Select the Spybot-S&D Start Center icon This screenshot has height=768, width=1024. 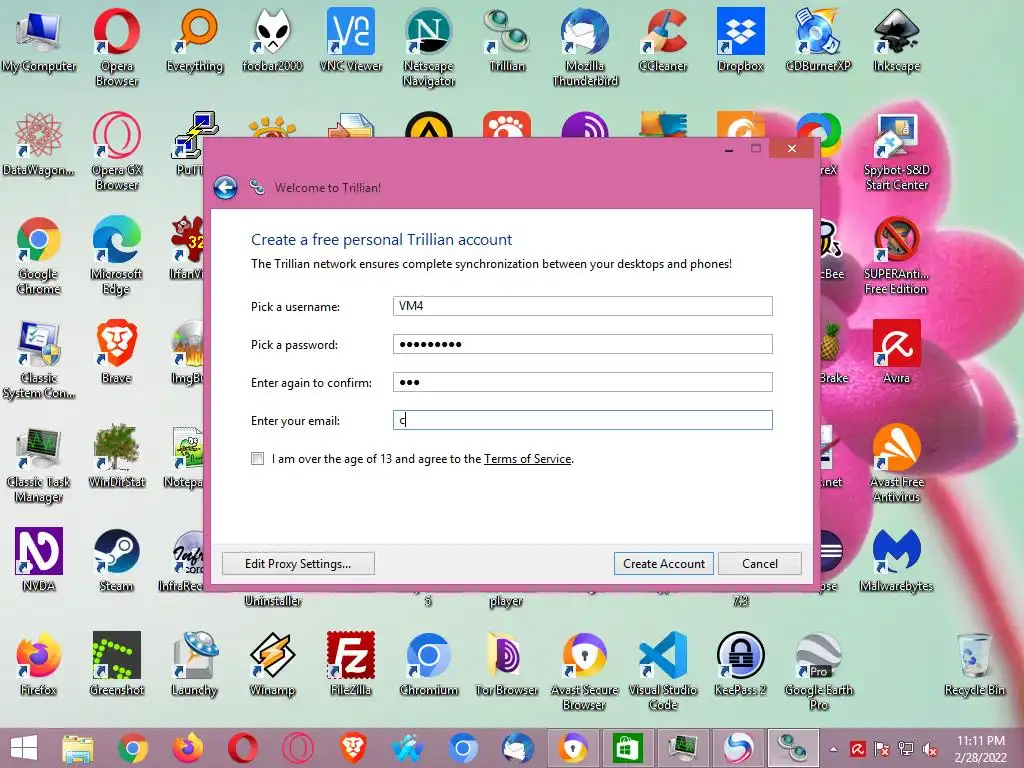[x=897, y=151]
